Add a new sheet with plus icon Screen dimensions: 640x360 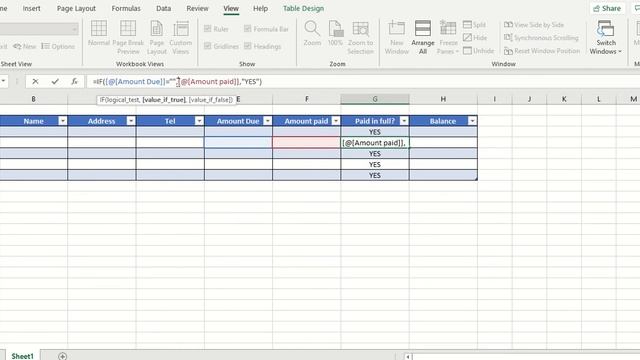point(62,356)
